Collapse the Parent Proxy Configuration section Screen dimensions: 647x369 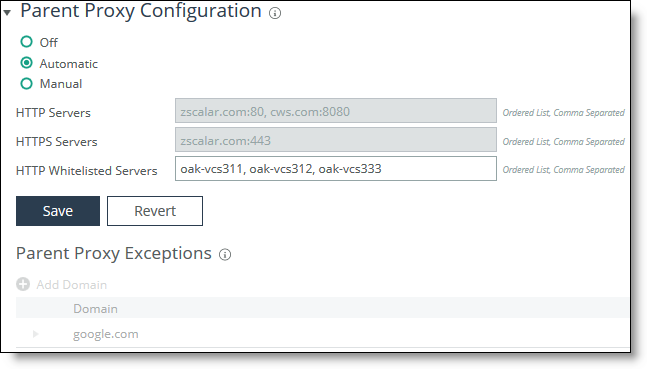pyautogui.click(x=7, y=13)
